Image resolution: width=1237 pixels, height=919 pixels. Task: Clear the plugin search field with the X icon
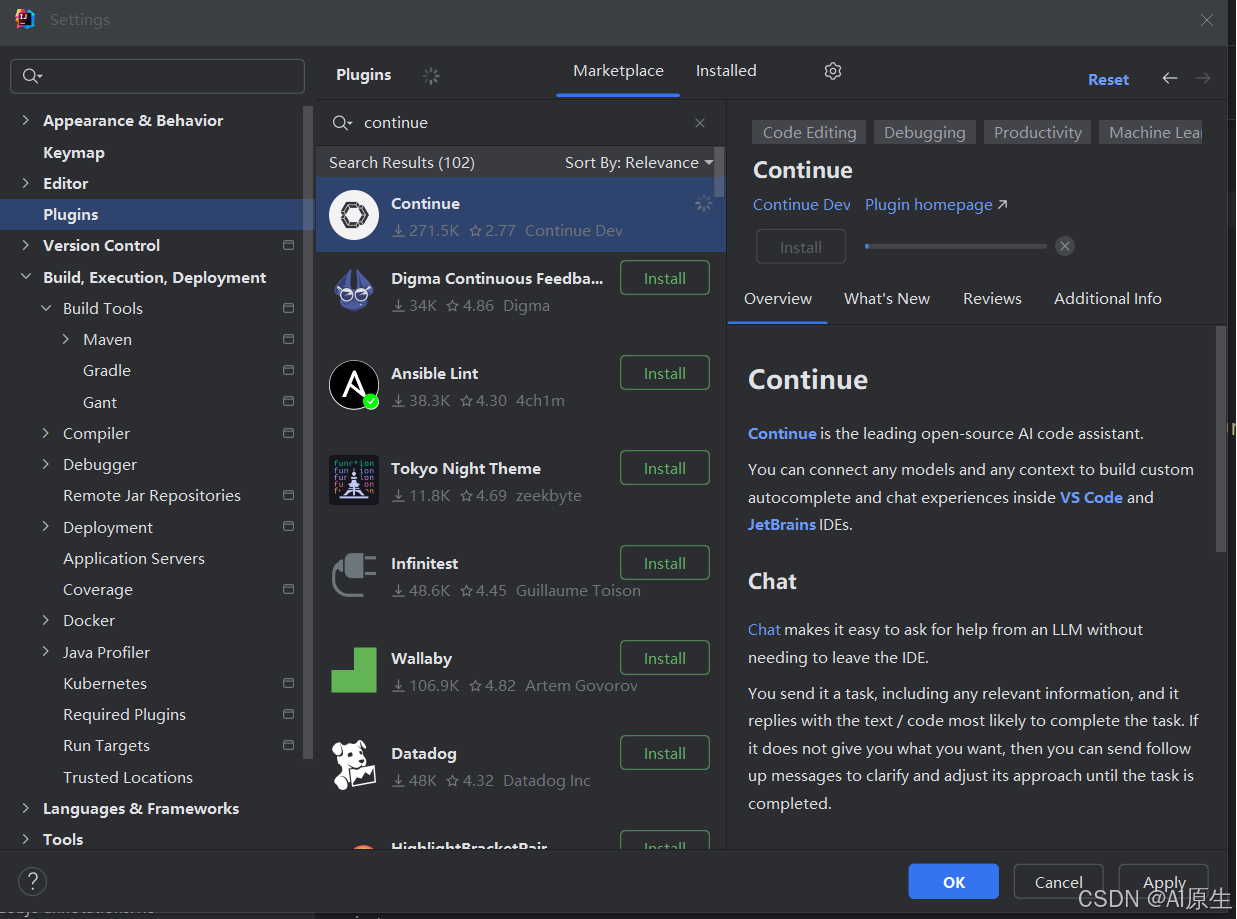coord(700,123)
